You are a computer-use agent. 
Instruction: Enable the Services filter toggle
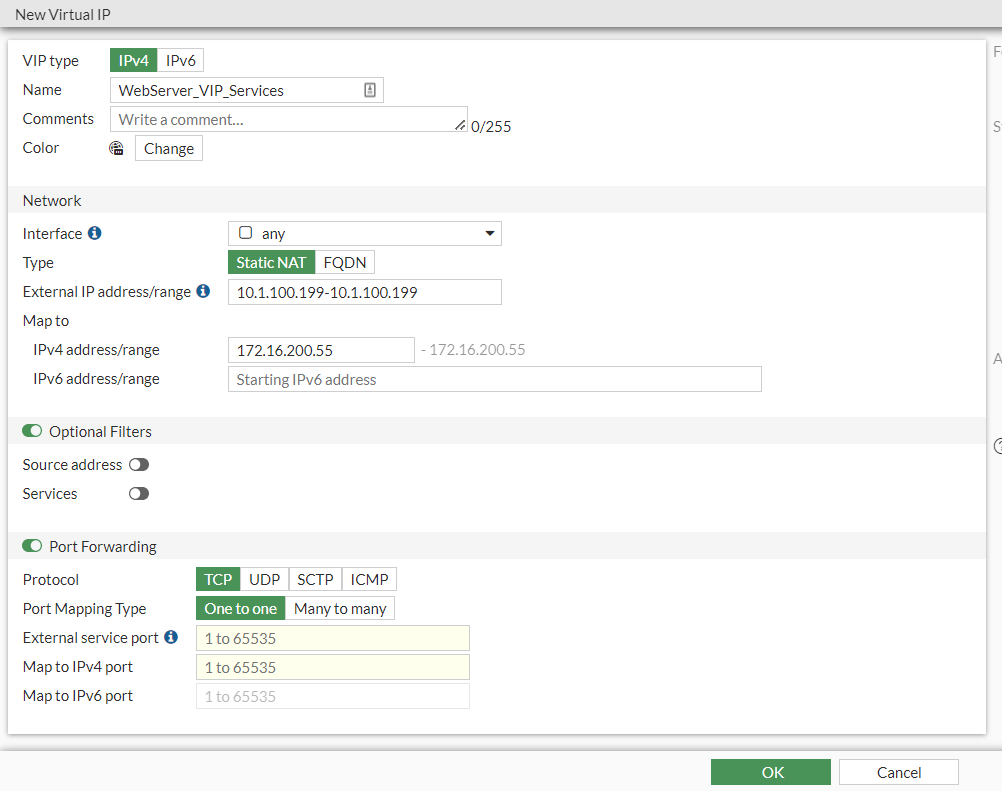(x=138, y=493)
